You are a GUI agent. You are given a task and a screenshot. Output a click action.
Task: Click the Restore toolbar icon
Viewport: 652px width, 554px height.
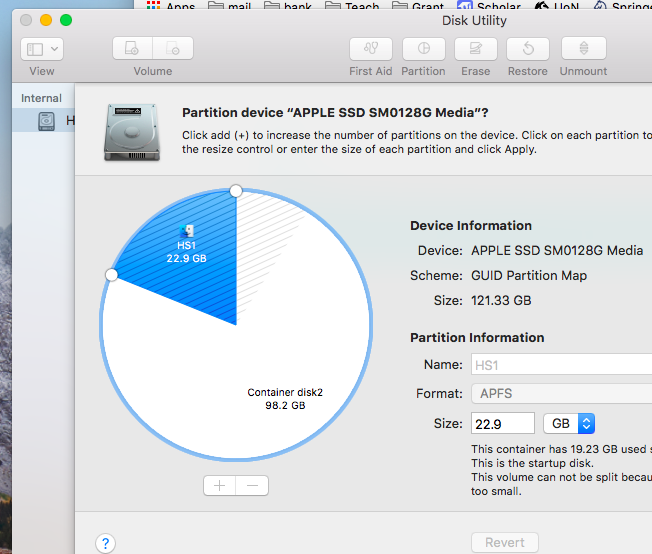[x=528, y=49]
